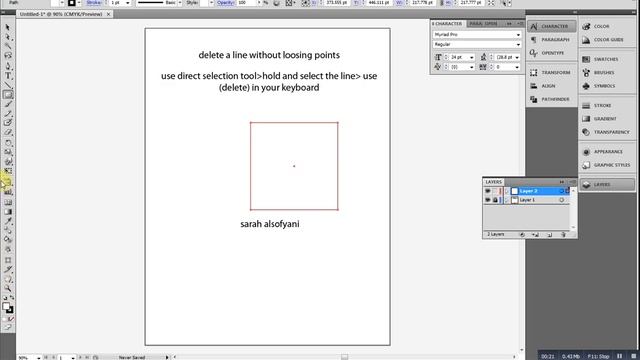Image resolution: width=640 pixels, height=360 pixels.
Task: Toggle lock slot for Layer 2
Action: point(495,191)
